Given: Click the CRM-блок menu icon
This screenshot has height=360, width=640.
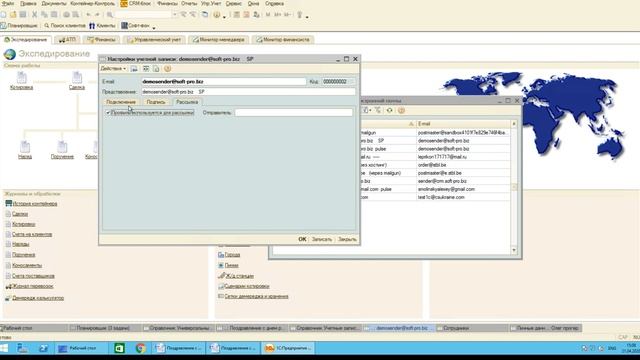Looking at the screenshot, I should 124,4.
